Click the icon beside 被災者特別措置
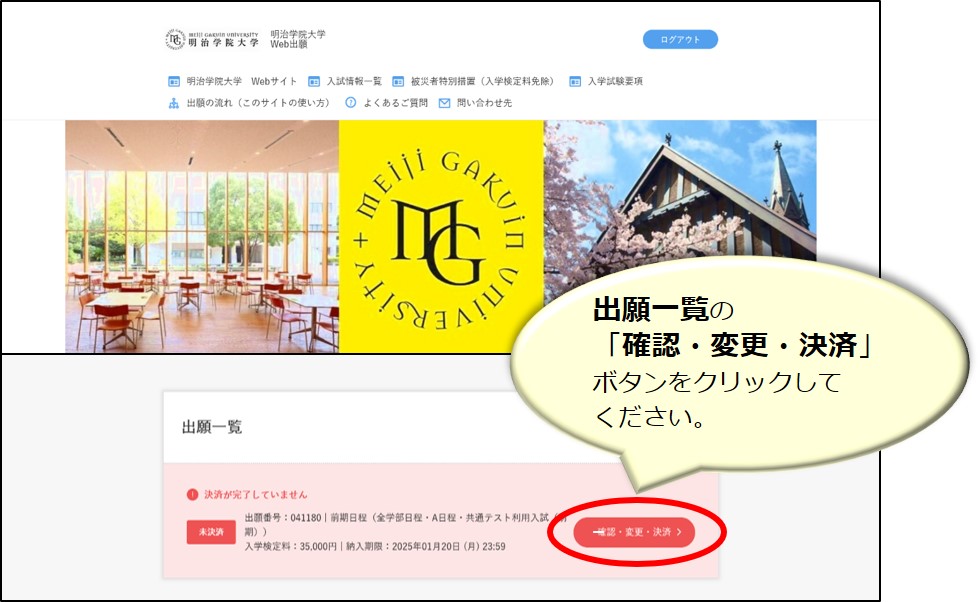Viewport: 980px width, 602px height. click(x=398, y=81)
